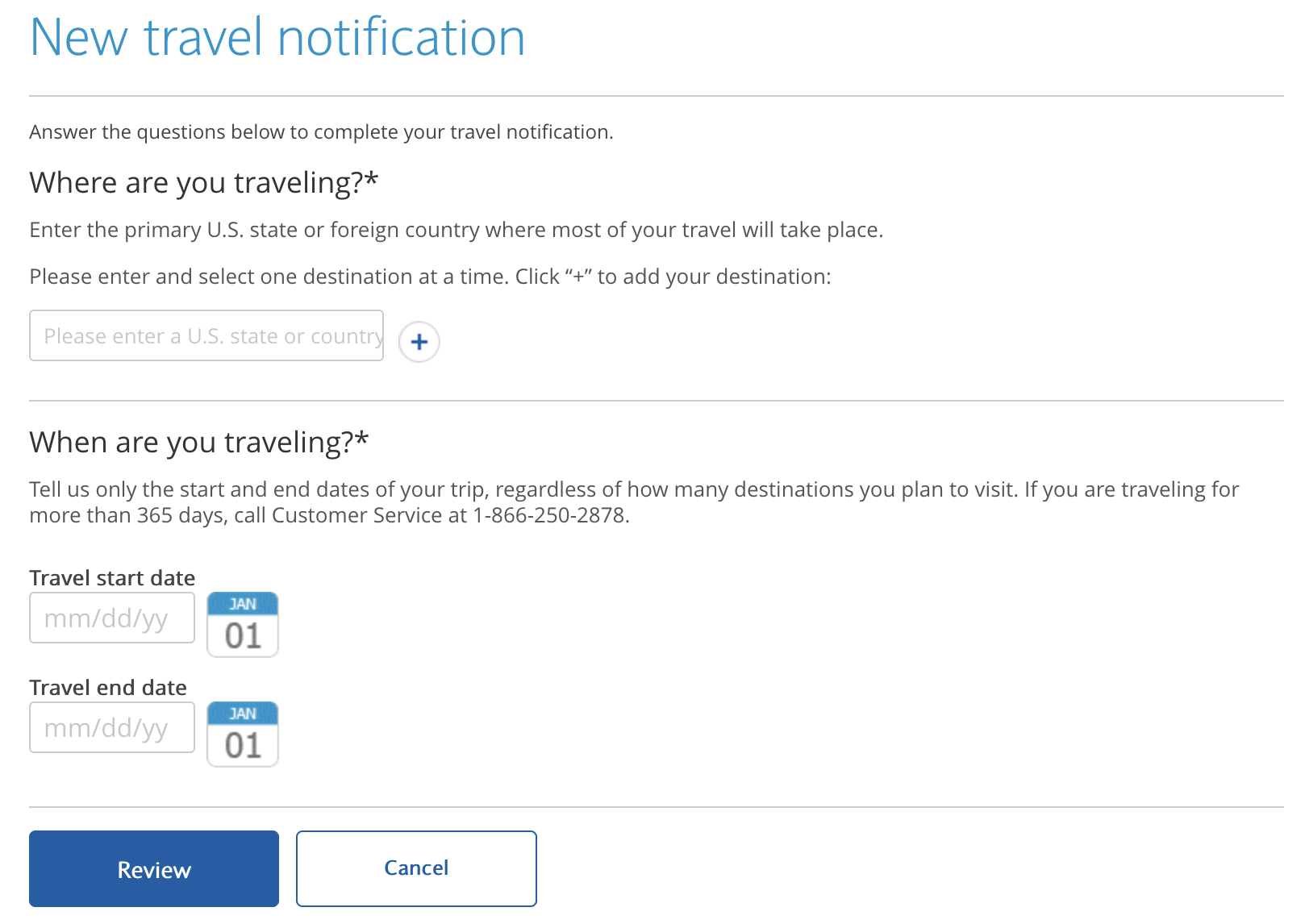Click the "Travel end date" label
Screen dimensions: 1305x924
click(108, 688)
